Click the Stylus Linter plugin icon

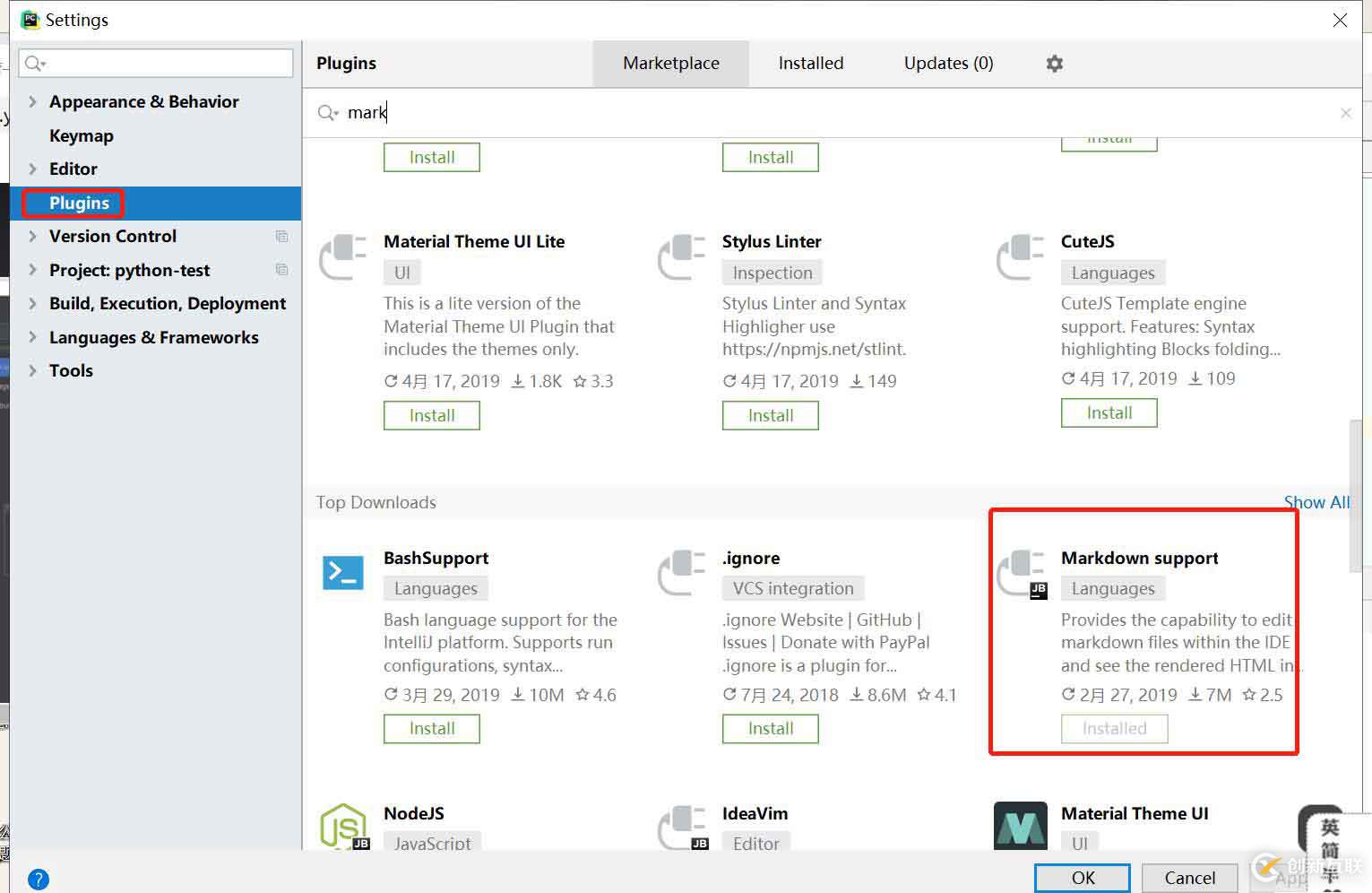pyautogui.click(x=682, y=257)
